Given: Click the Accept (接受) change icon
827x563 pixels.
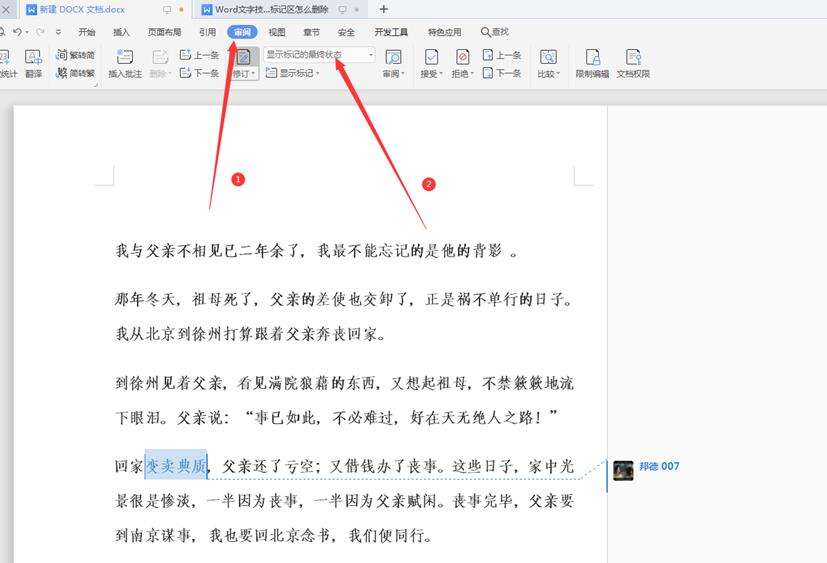Looking at the screenshot, I should pyautogui.click(x=431, y=57).
